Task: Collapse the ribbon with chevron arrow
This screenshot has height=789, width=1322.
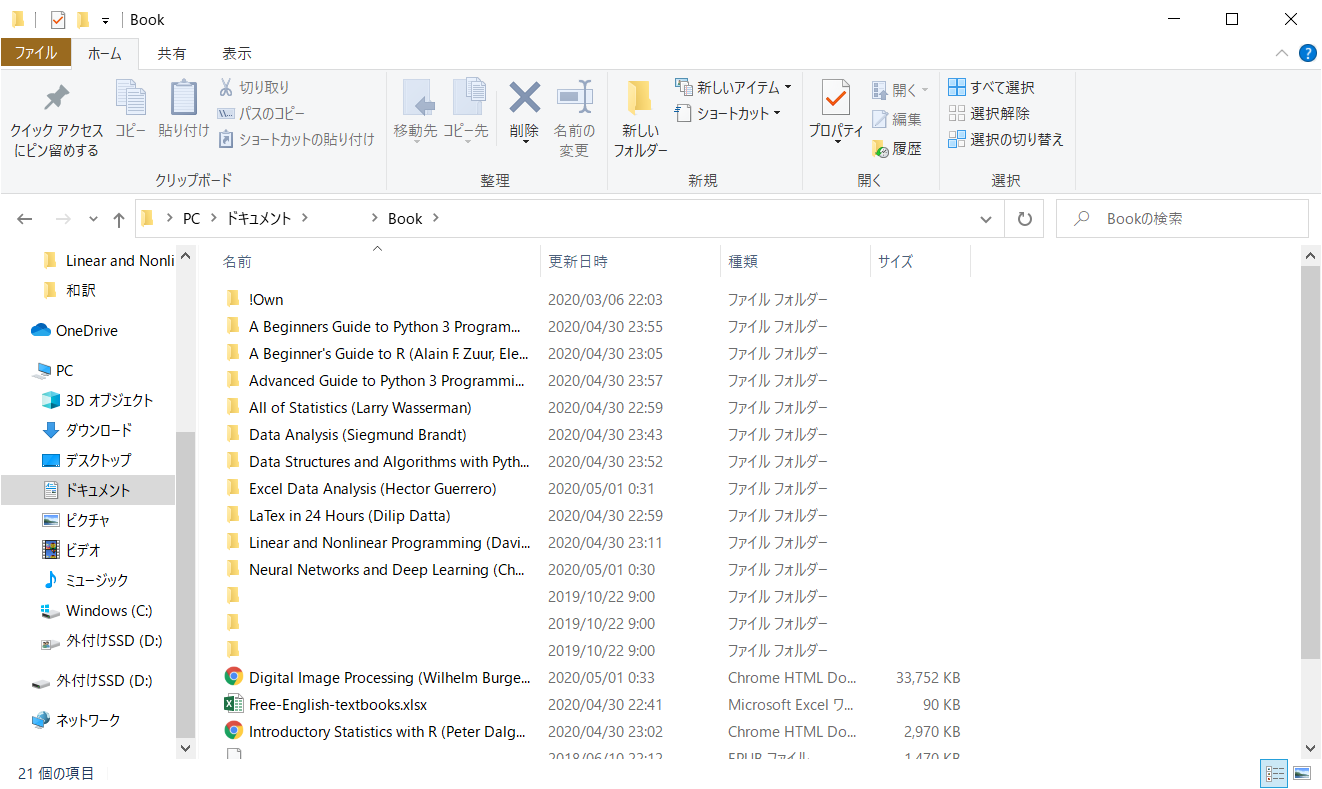Action: pyautogui.click(x=1282, y=53)
